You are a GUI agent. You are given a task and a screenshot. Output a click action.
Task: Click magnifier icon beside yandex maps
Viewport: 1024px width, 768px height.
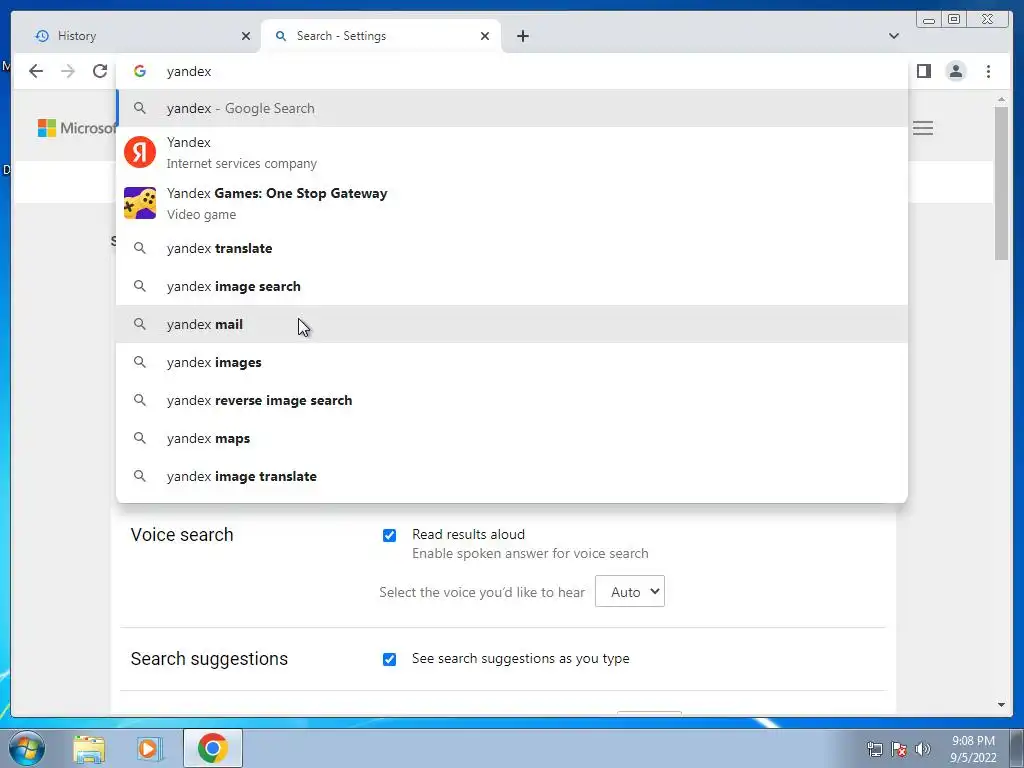tap(140, 438)
